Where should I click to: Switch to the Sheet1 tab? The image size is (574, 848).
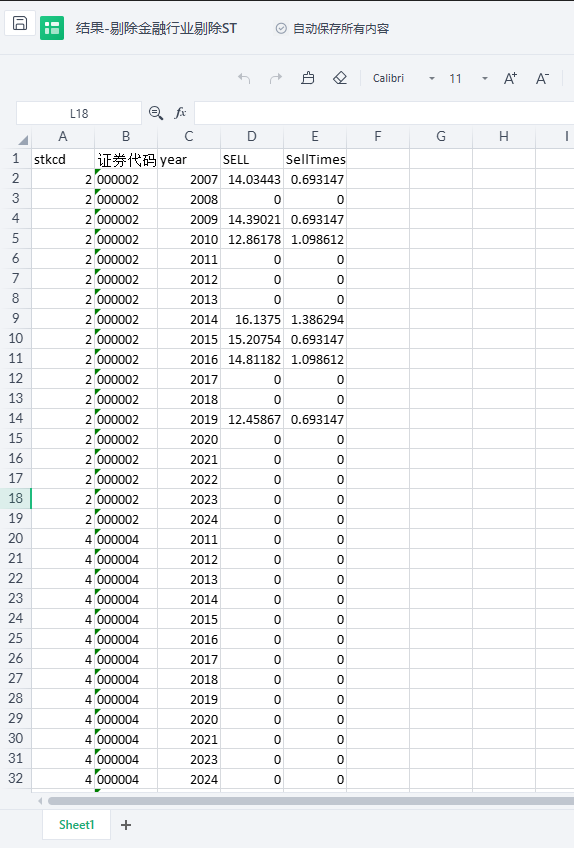coord(76,825)
